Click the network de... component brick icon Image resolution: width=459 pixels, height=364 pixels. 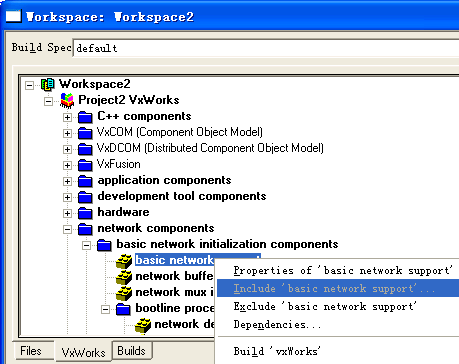point(143,326)
